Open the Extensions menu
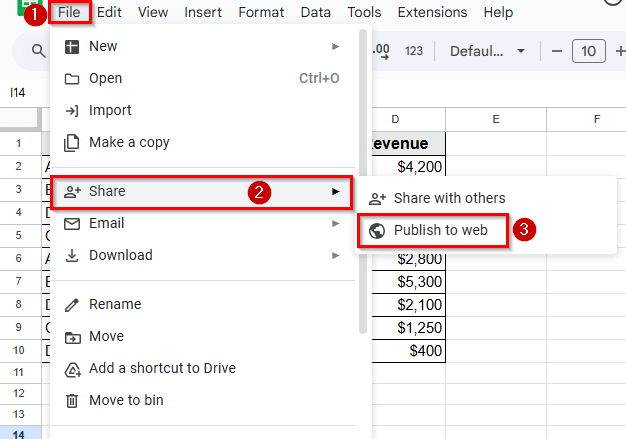The image size is (626, 439). pos(432,13)
